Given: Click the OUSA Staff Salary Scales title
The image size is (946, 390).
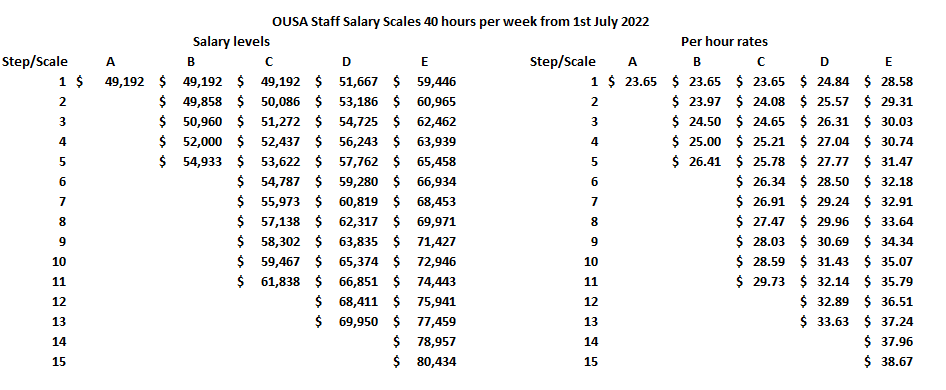Looking at the screenshot, I should tap(460, 22).
